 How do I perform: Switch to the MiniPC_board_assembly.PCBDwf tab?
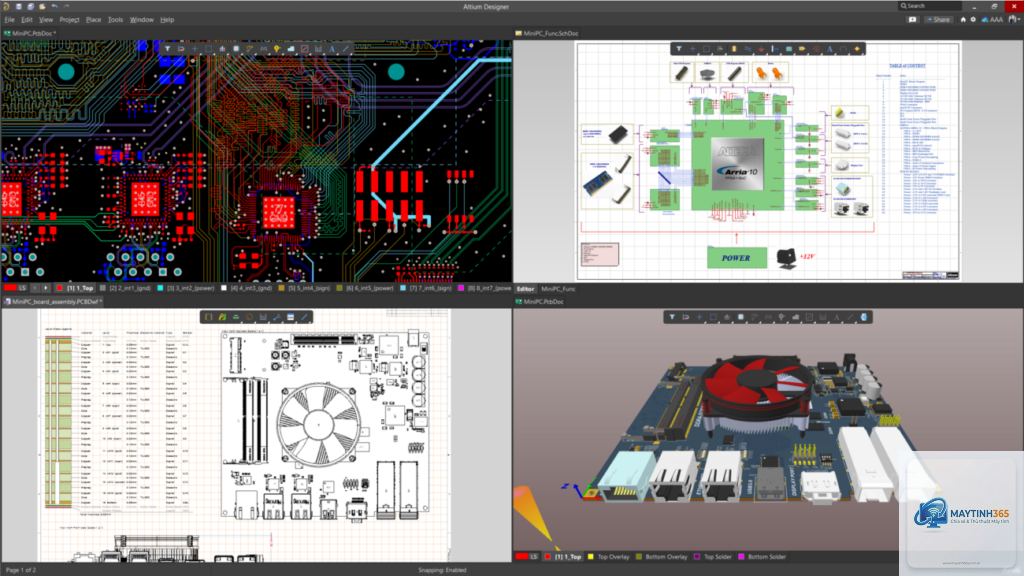52,302
